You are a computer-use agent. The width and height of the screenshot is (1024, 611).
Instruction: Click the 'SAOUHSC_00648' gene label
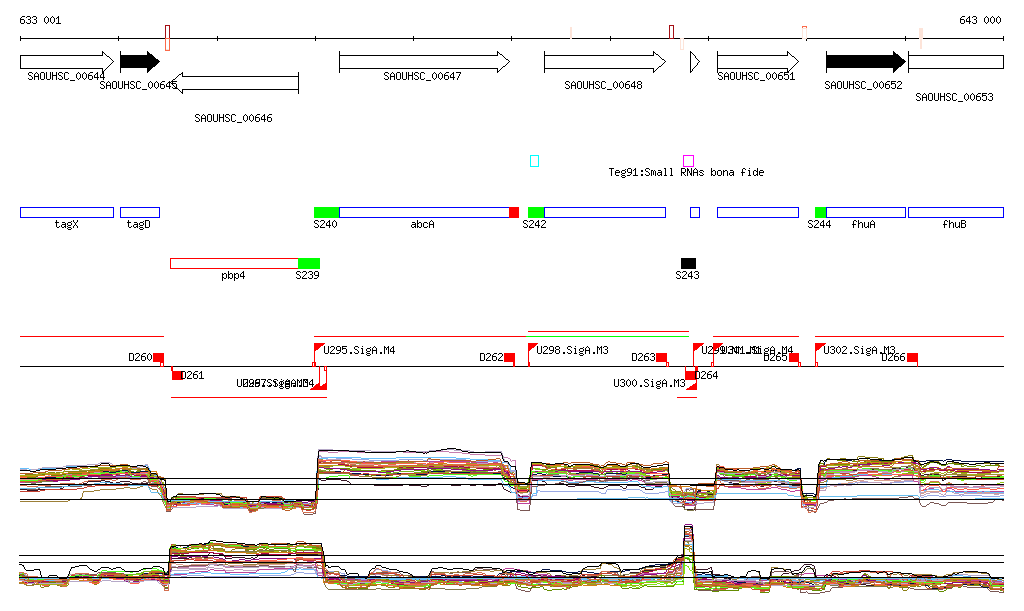(x=603, y=86)
